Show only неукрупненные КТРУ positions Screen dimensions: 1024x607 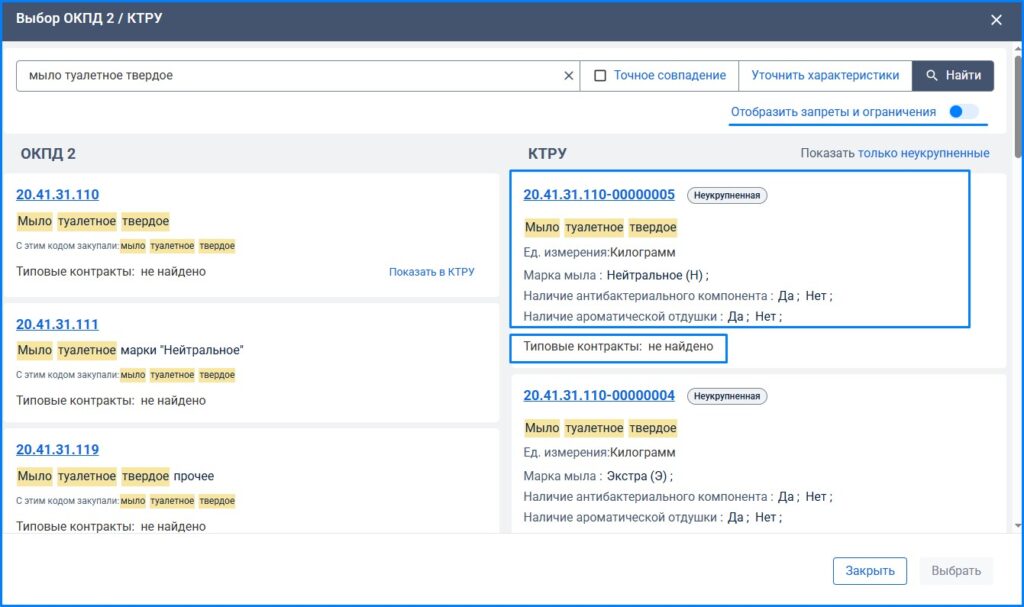pyautogui.click(x=923, y=153)
